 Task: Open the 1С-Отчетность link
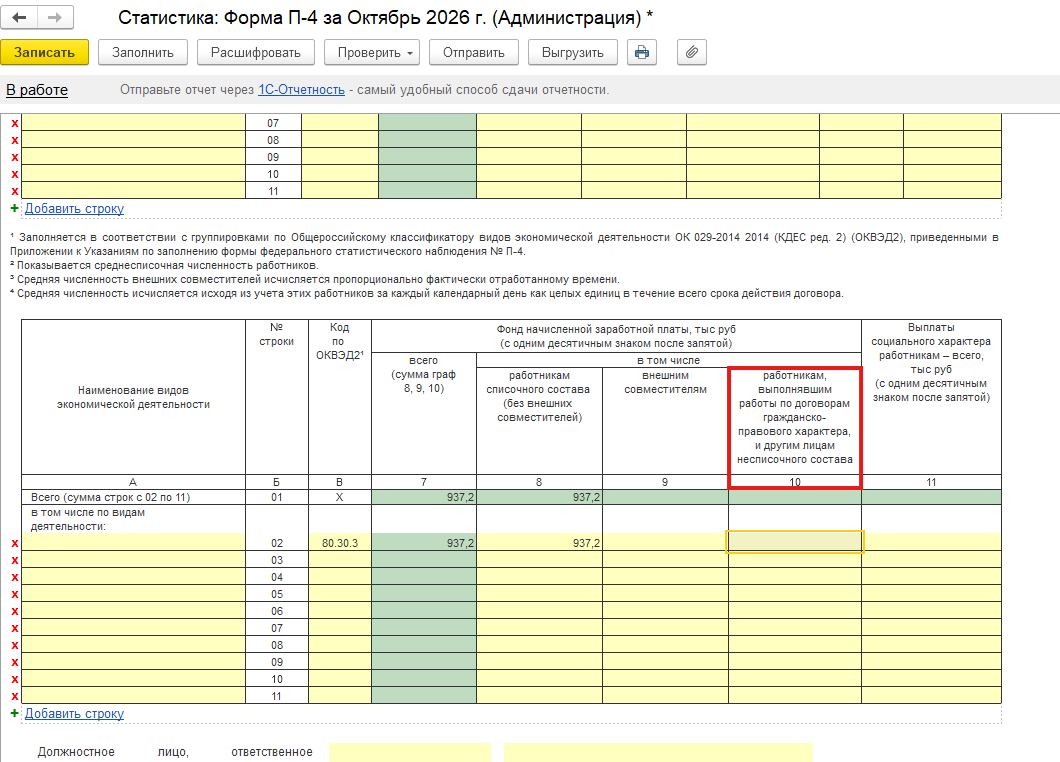pyautogui.click(x=302, y=90)
